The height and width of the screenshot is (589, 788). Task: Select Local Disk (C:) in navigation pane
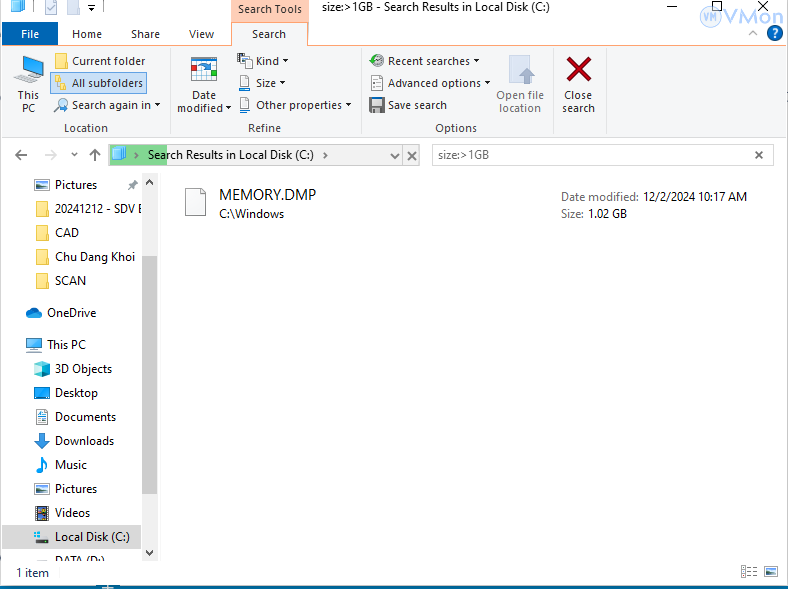tap(92, 537)
